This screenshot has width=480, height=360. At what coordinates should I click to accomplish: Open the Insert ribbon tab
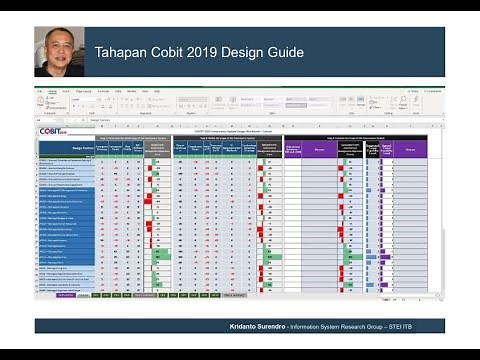click(66, 91)
